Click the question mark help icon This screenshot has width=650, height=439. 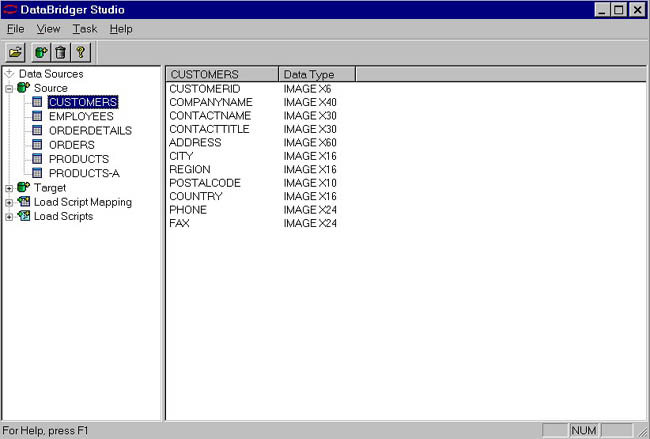point(80,52)
